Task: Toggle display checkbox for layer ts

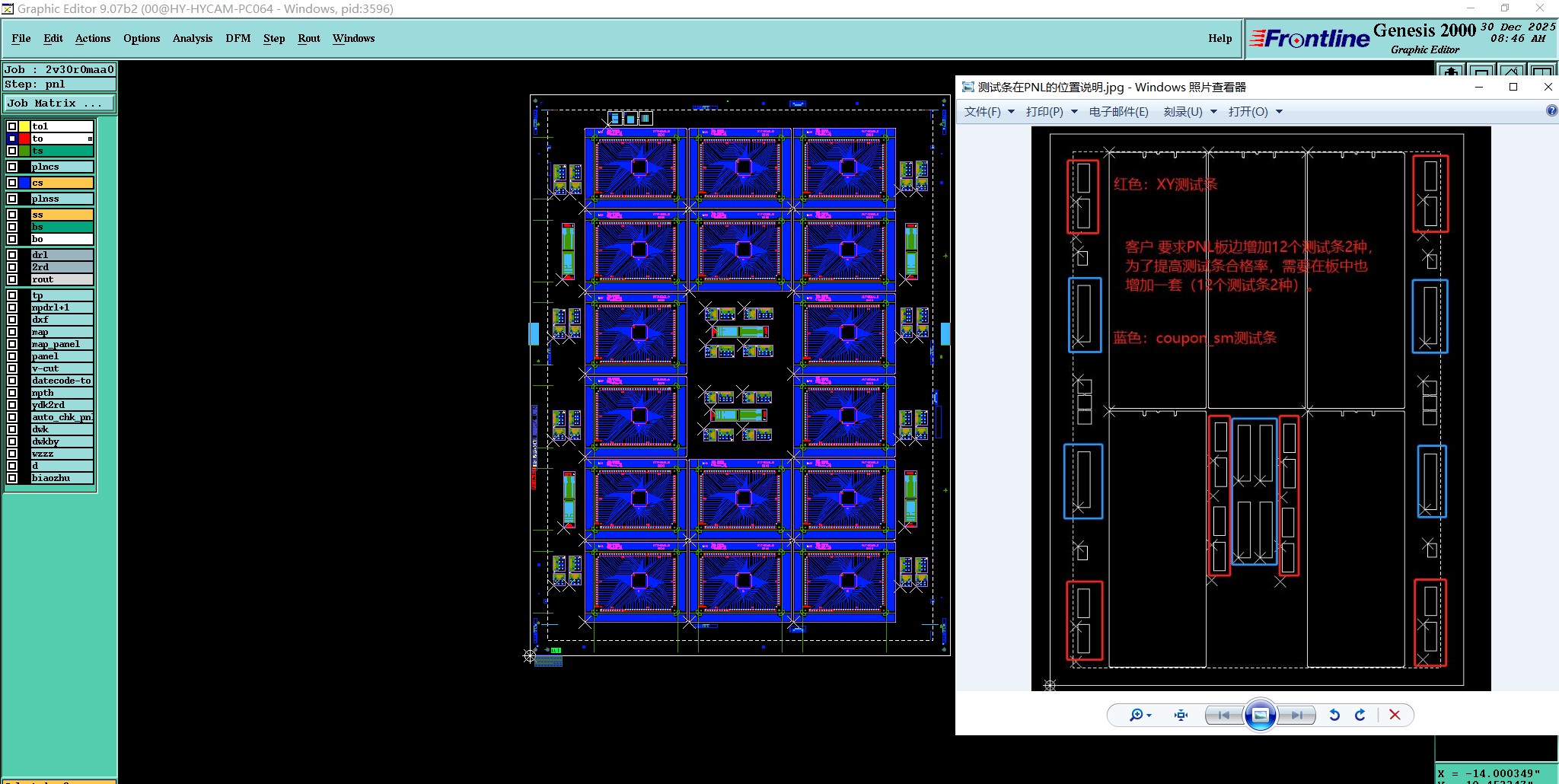Action: point(12,151)
